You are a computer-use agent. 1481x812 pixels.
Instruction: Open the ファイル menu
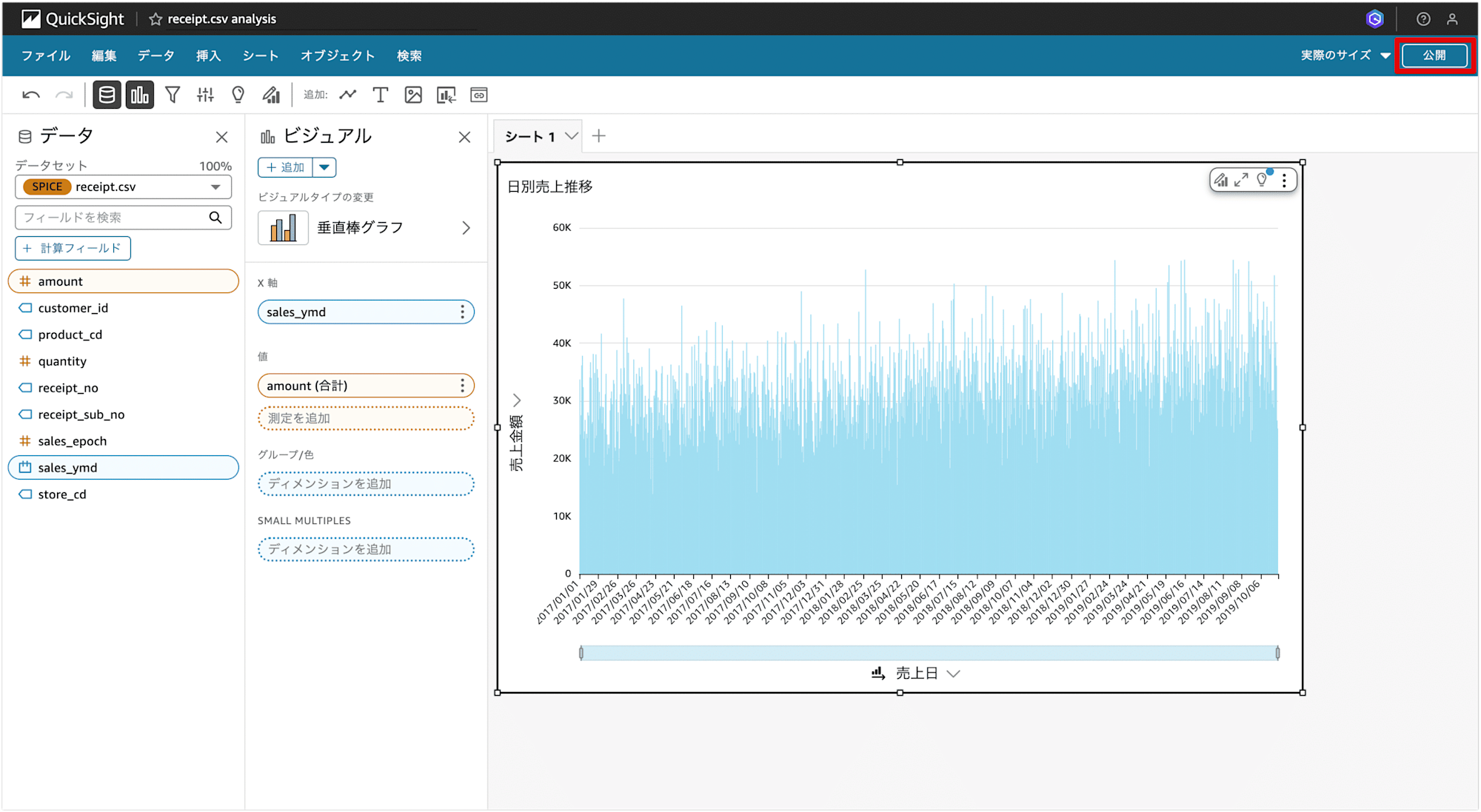(46, 56)
